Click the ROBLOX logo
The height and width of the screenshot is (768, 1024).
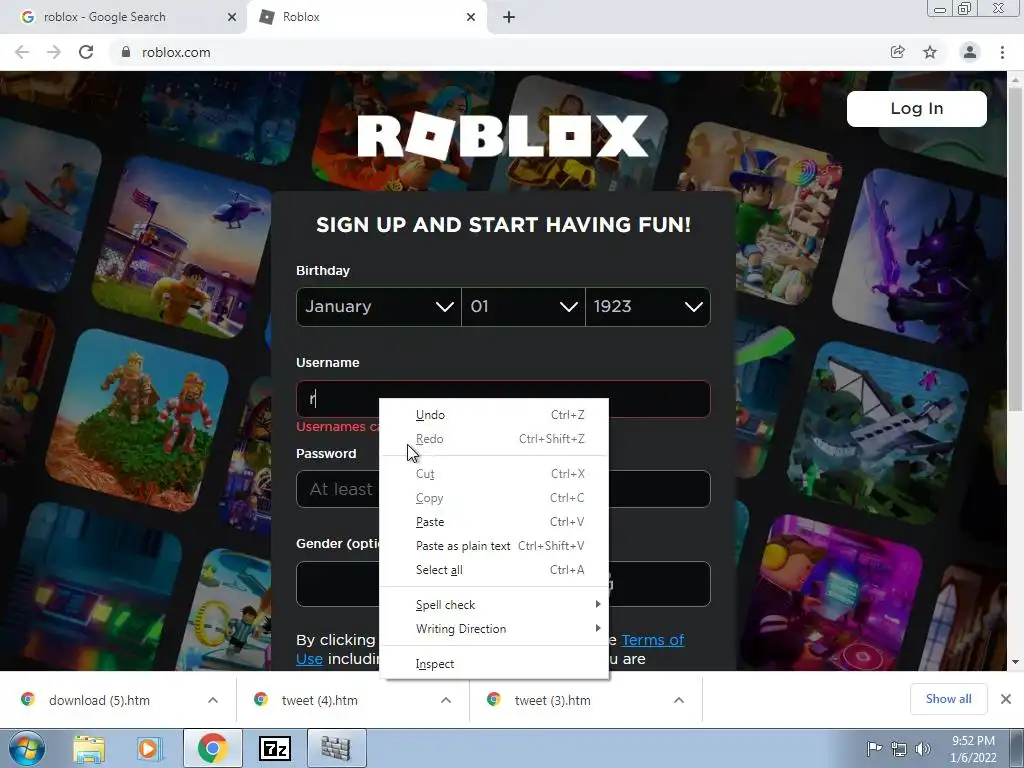[503, 136]
